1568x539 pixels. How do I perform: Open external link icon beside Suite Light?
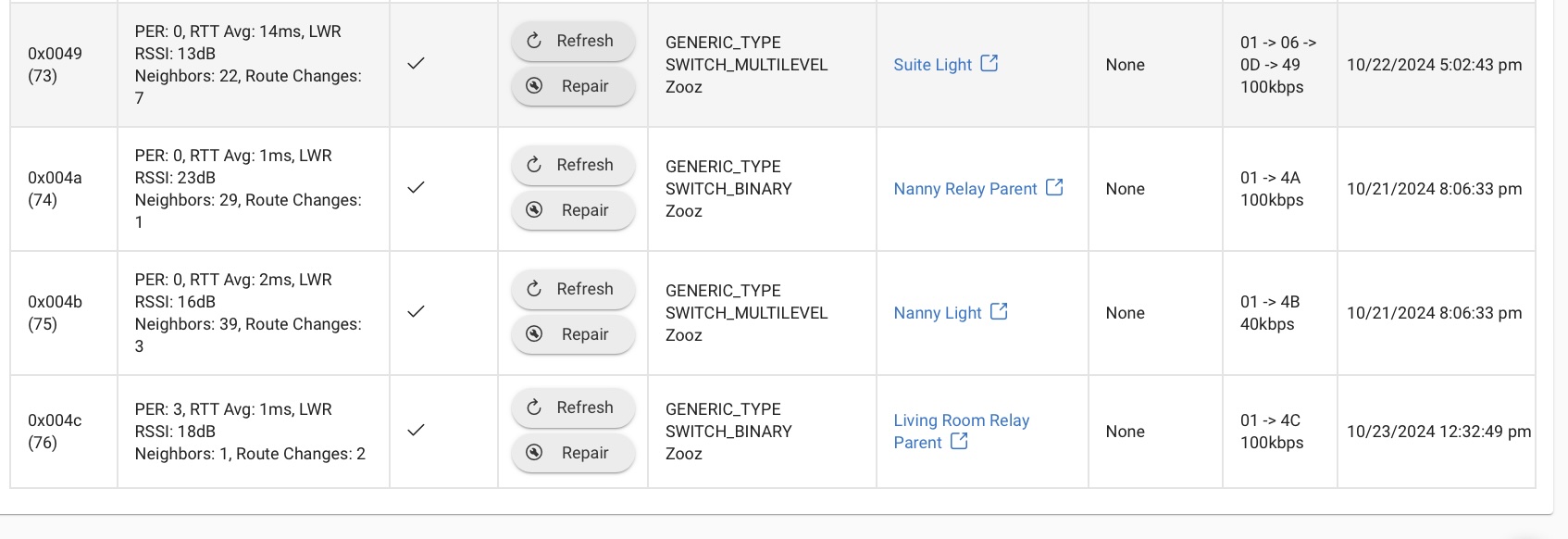pos(989,63)
